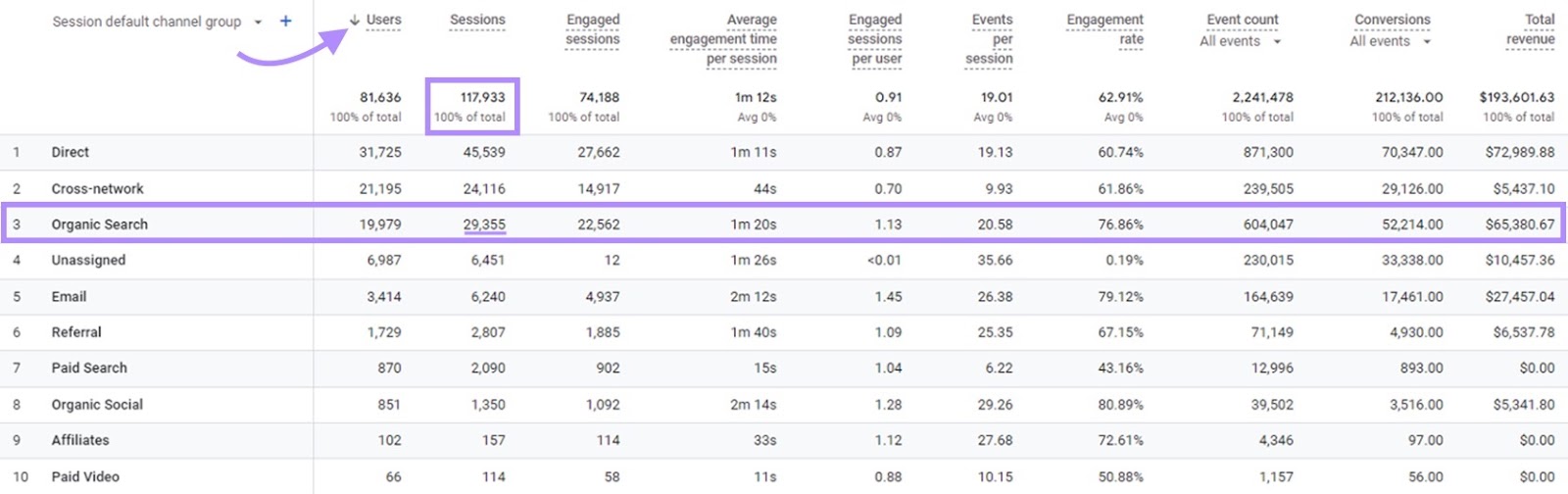Click Direct event count 871,300

pyautogui.click(x=1268, y=152)
